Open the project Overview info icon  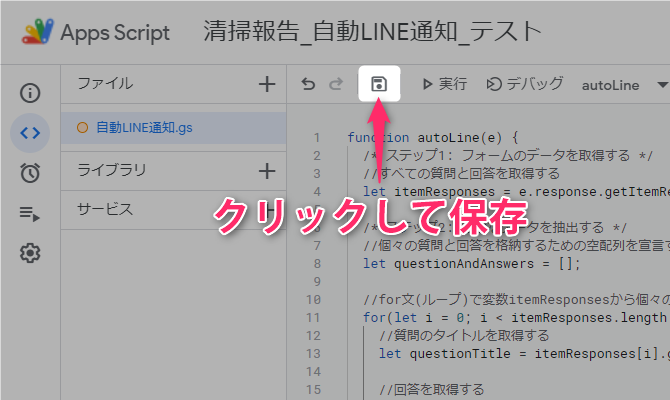[x=30, y=93]
